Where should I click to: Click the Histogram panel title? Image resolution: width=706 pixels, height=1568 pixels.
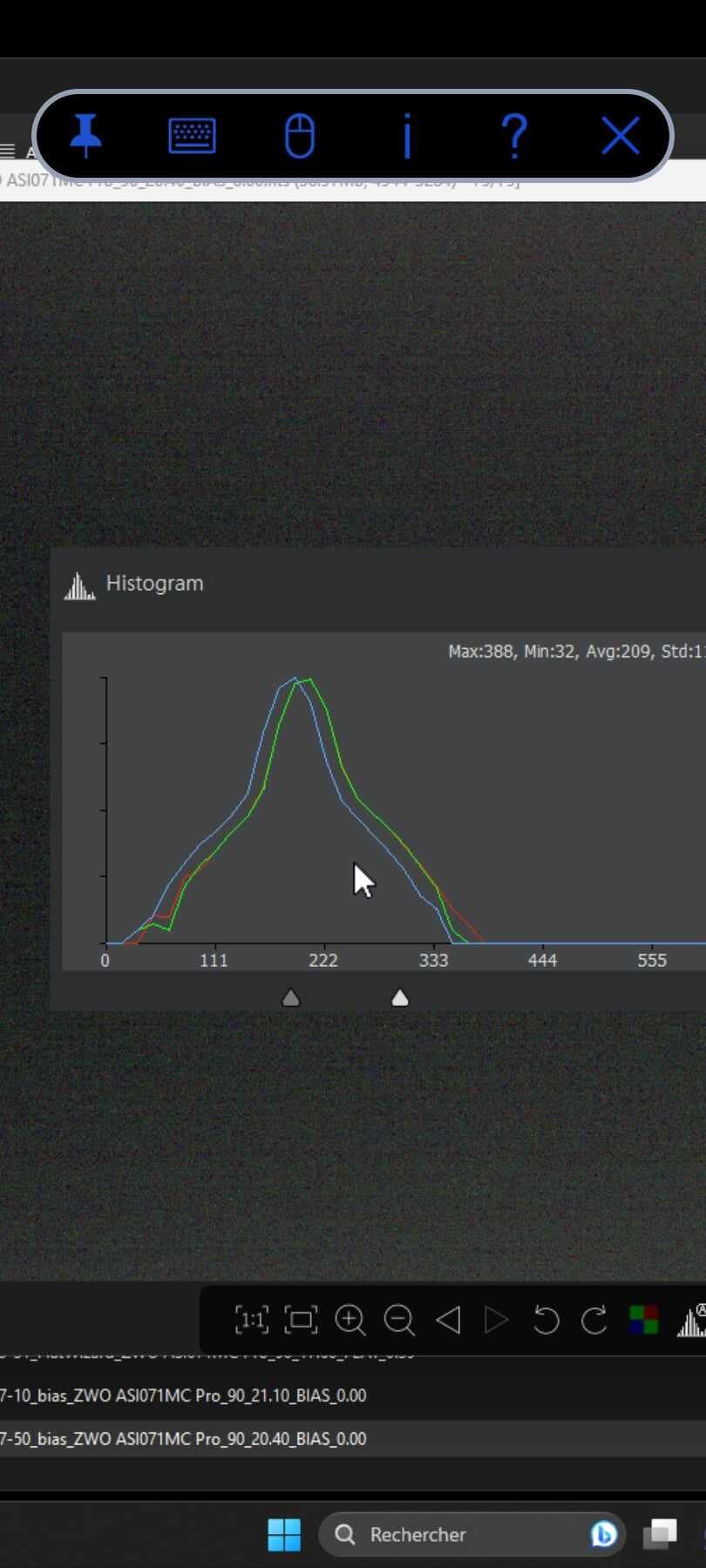coord(154,584)
